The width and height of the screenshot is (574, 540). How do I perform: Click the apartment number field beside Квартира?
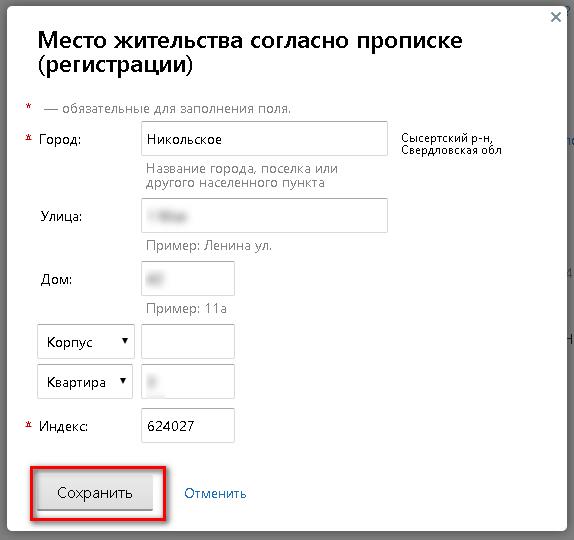pos(188,382)
